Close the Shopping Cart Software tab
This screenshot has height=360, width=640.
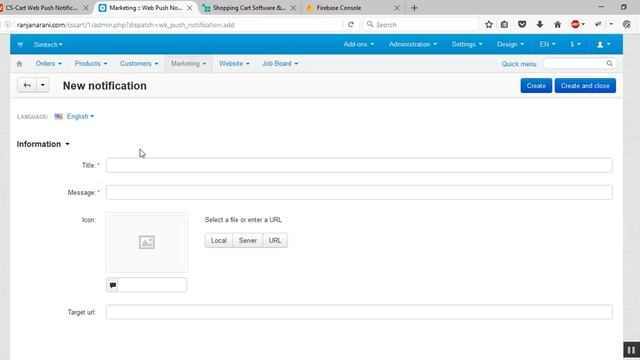point(293,8)
